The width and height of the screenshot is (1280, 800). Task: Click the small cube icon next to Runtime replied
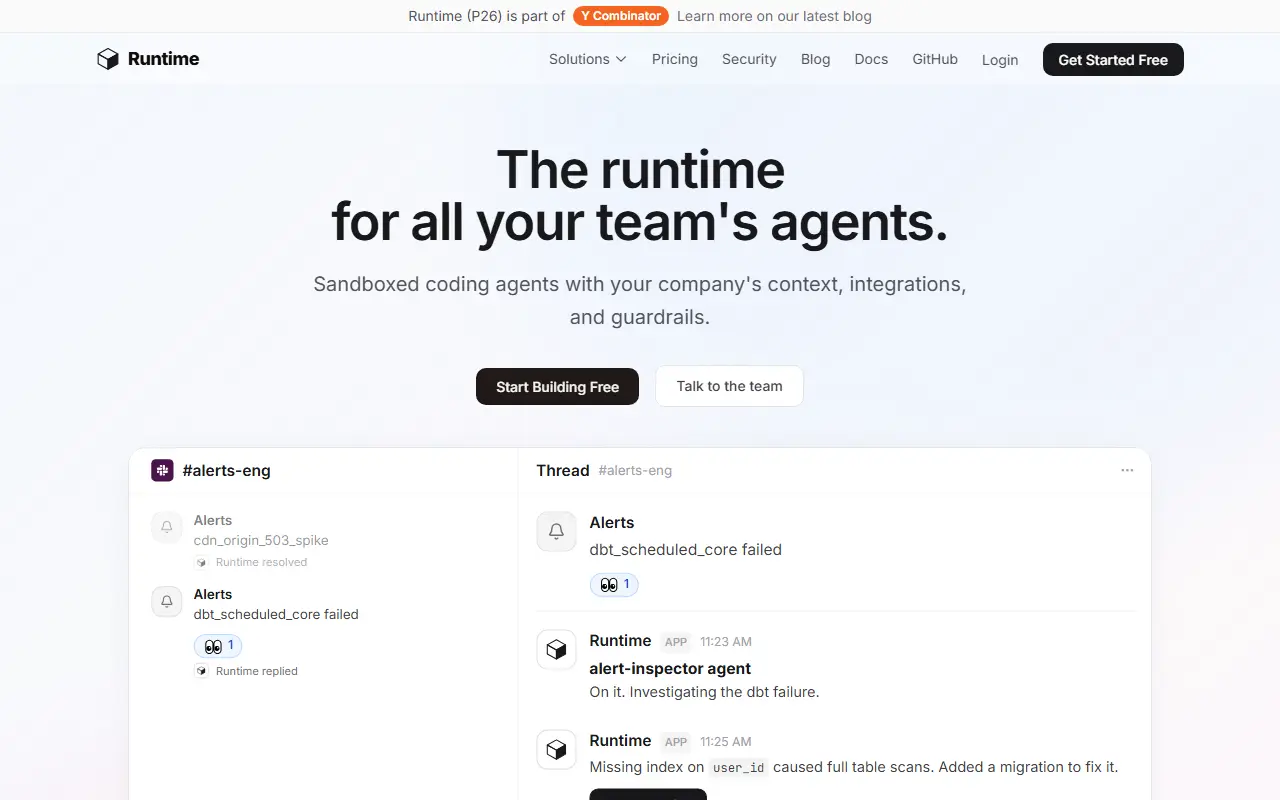click(x=201, y=671)
